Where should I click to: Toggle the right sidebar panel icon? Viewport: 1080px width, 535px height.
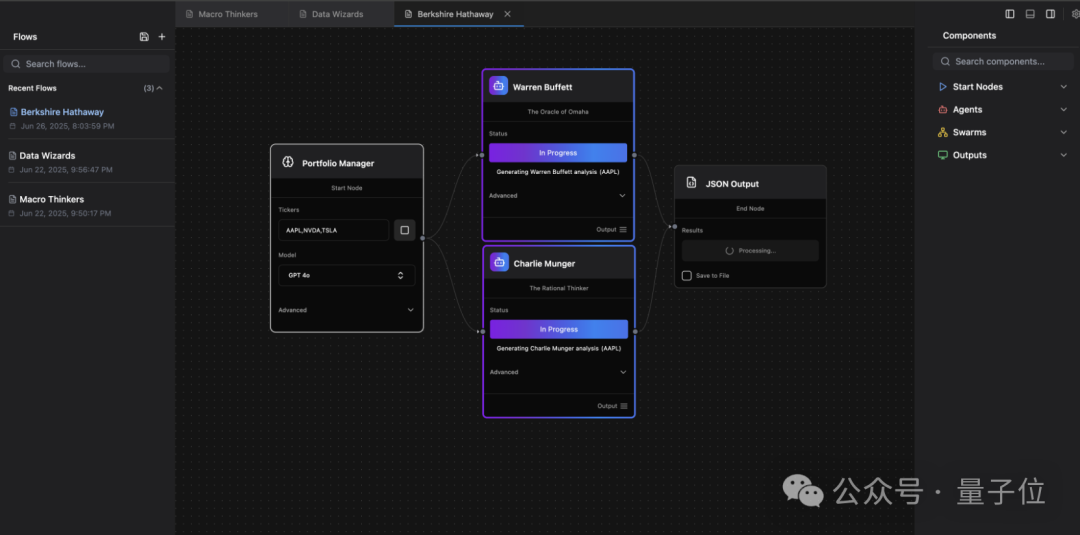[1050, 14]
